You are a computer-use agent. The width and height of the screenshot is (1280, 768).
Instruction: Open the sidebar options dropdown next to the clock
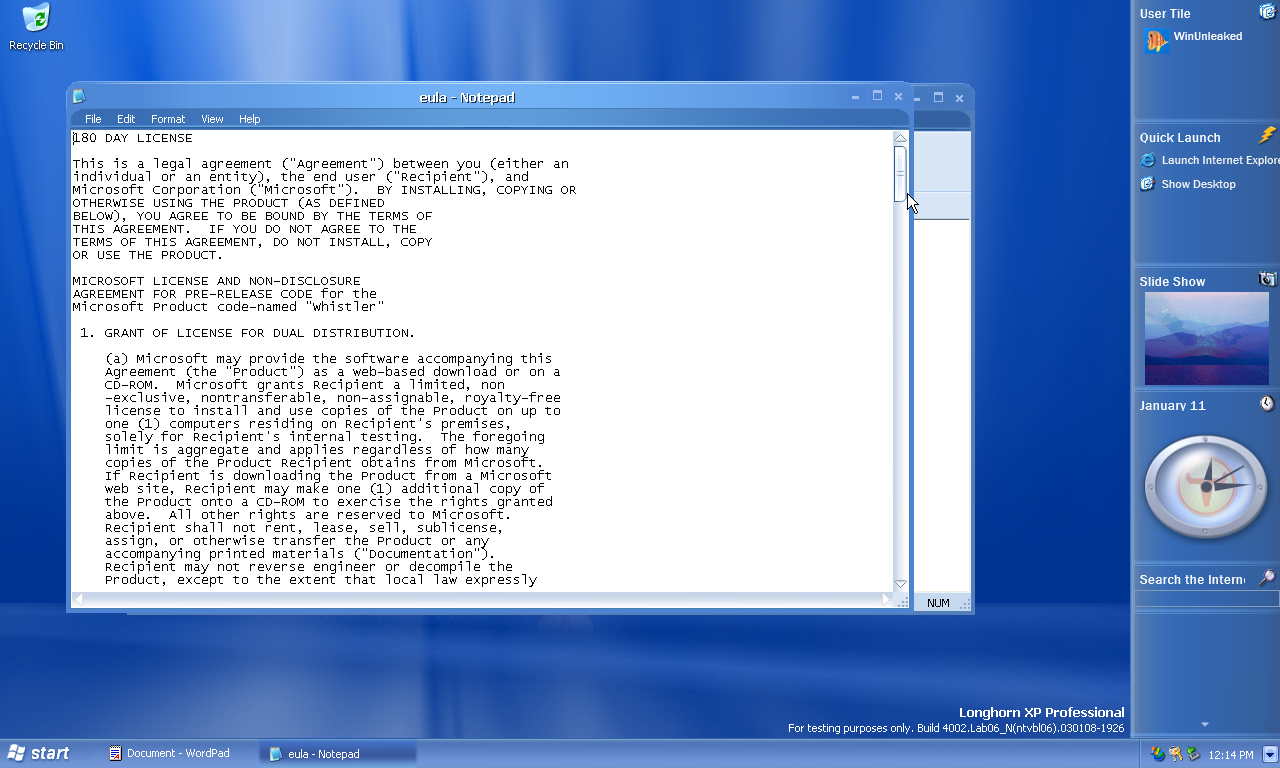tap(1270, 754)
